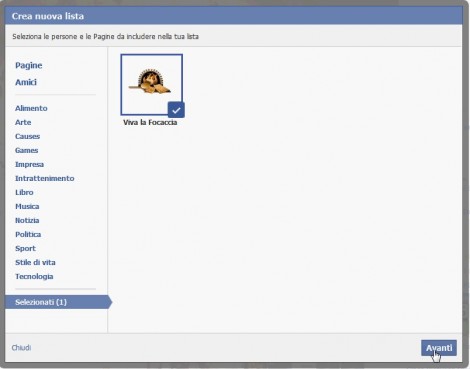Uncheck the Viva la Focaccia checkmark
The height and width of the screenshot is (369, 470).
(176, 110)
